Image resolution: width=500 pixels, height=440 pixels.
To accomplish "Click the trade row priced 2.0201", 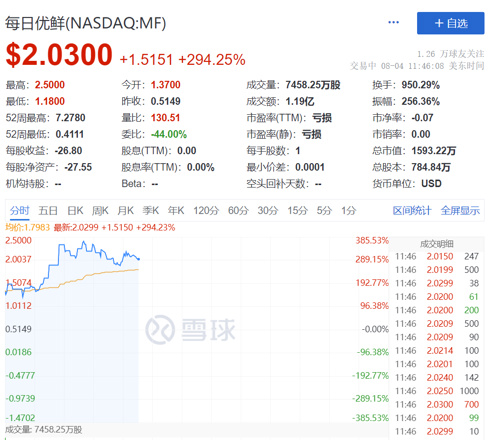I will pos(437,364).
